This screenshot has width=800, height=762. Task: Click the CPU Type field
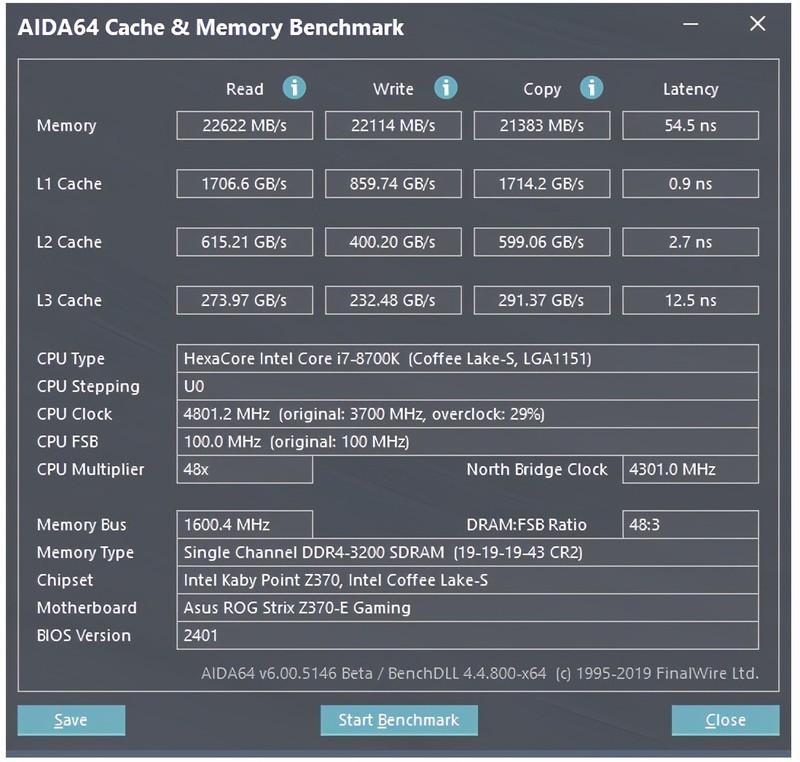coord(465,358)
